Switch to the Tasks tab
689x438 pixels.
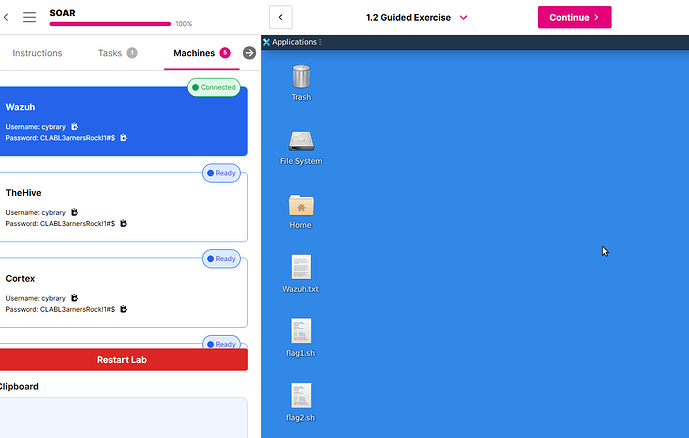tap(117, 53)
